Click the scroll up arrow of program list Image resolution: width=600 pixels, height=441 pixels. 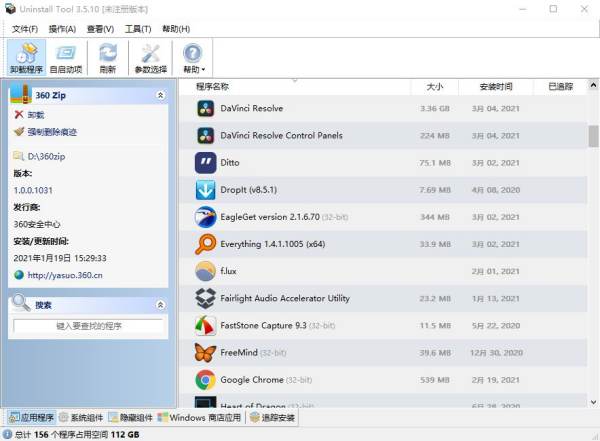pos(593,85)
